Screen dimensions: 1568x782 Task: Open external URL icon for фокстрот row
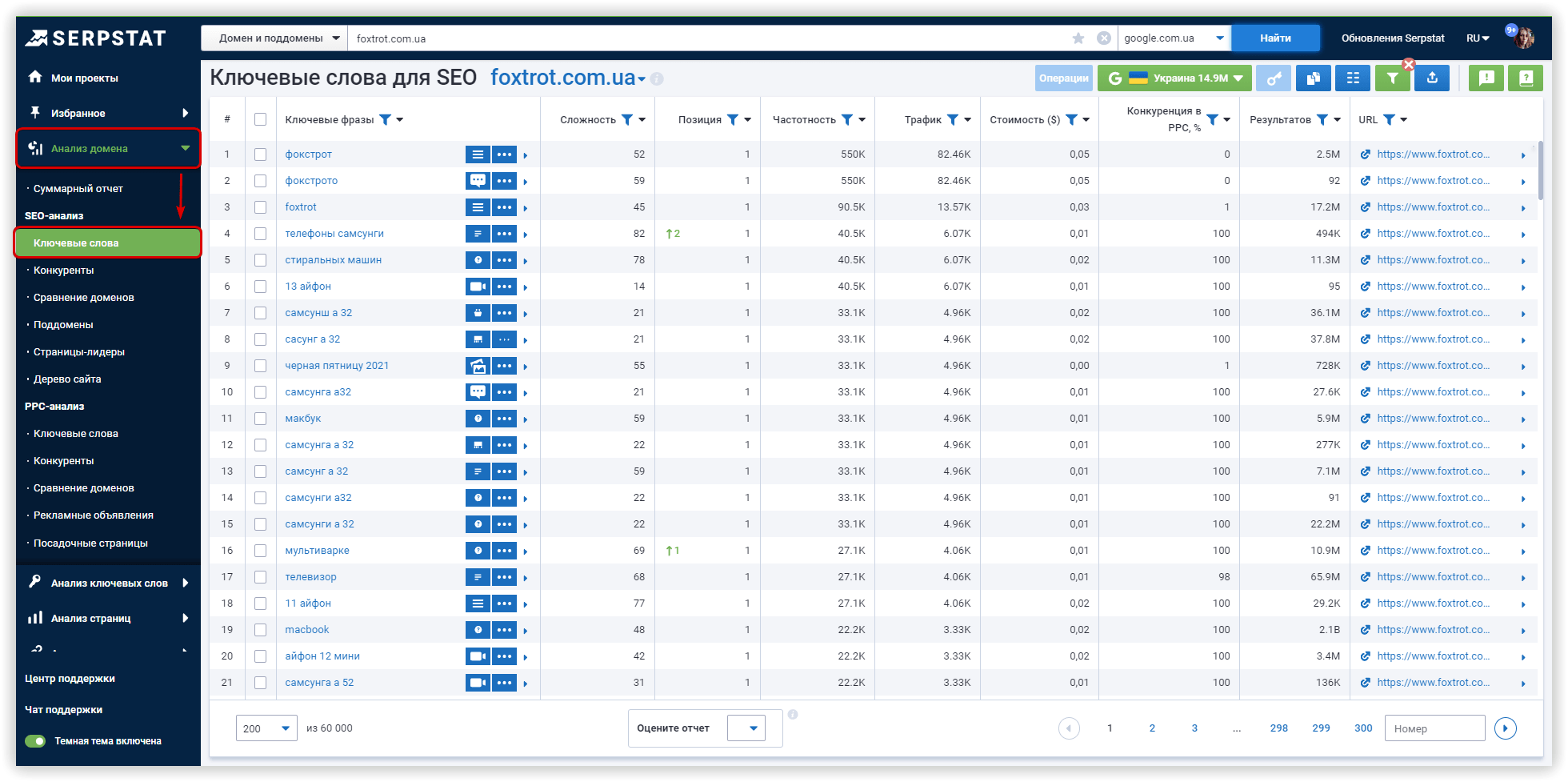1366,154
